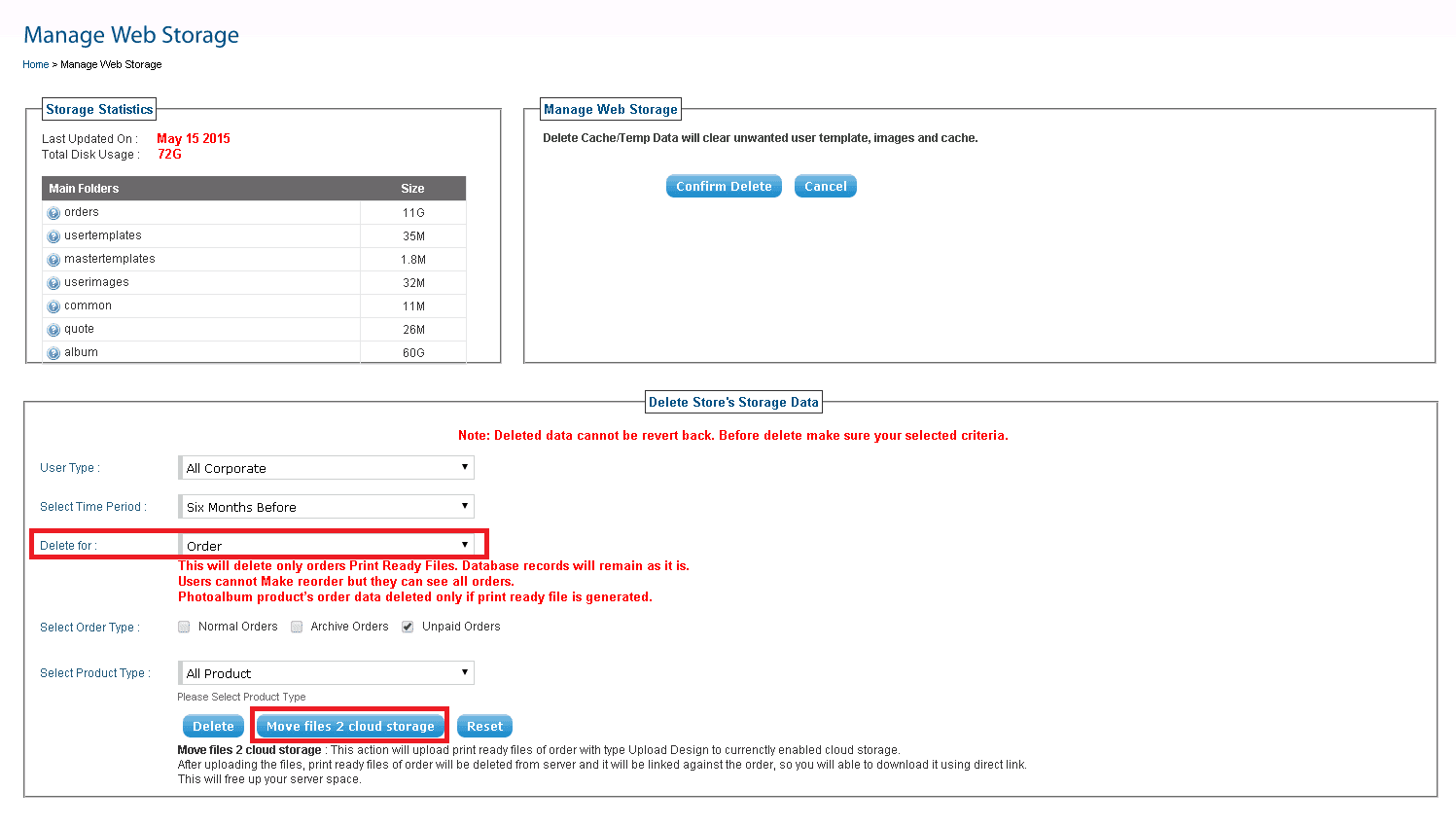This screenshot has width=1456, height=827.
Task: Click the help icon beside common folder
Action: [53, 306]
